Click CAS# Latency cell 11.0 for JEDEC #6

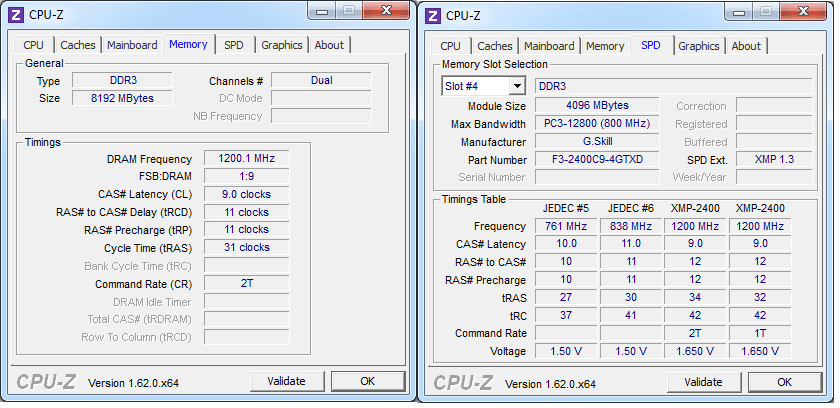tap(631, 244)
